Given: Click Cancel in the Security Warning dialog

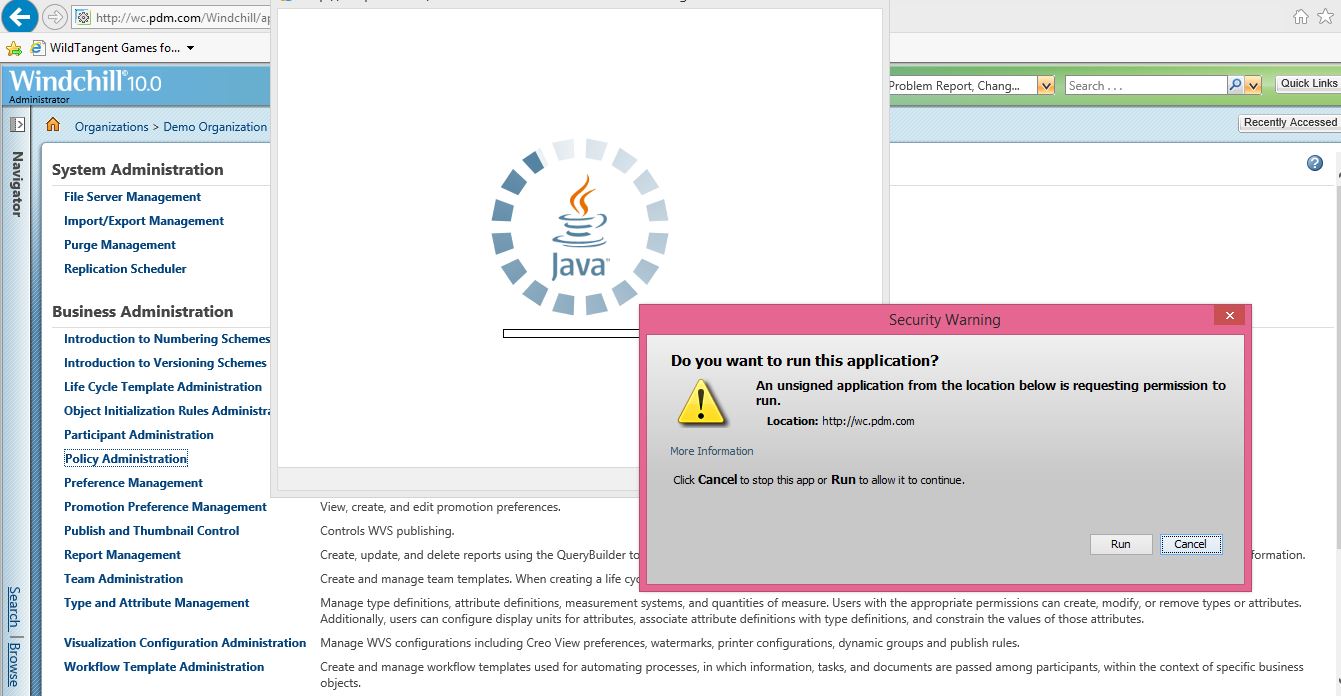Looking at the screenshot, I should pyautogui.click(x=1190, y=544).
